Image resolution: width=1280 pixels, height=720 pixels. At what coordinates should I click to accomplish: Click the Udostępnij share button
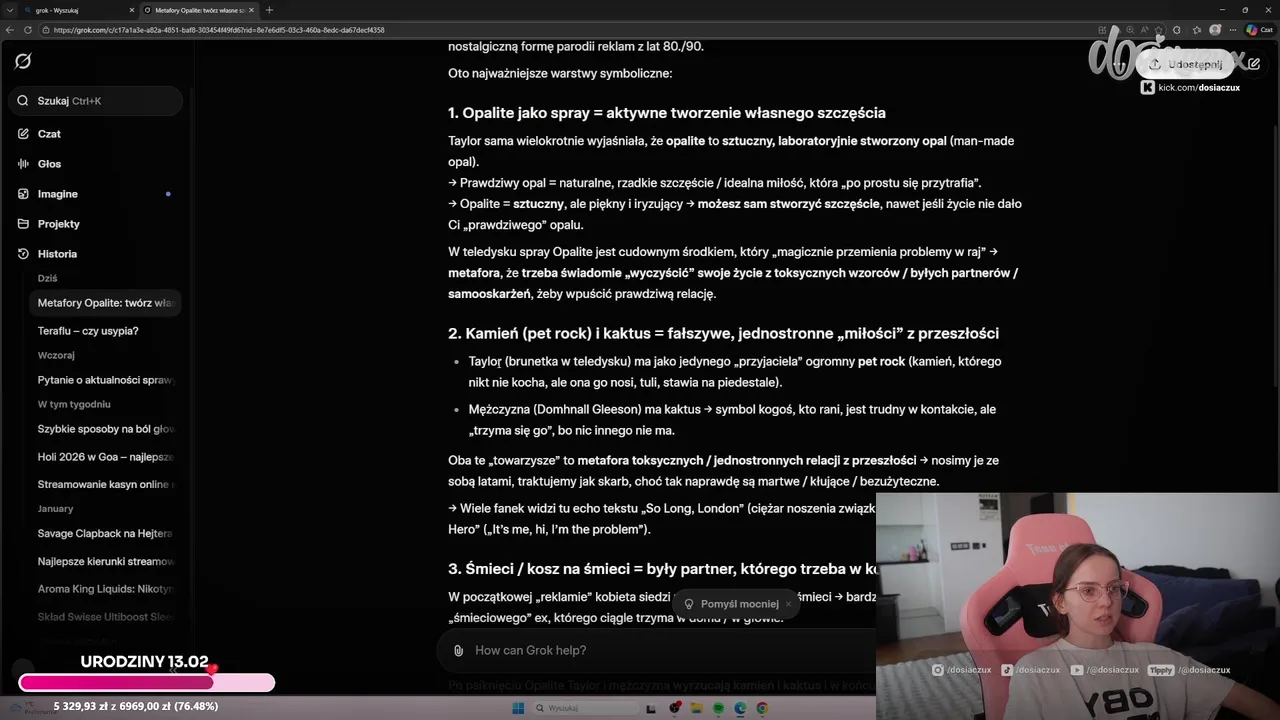point(1186,64)
